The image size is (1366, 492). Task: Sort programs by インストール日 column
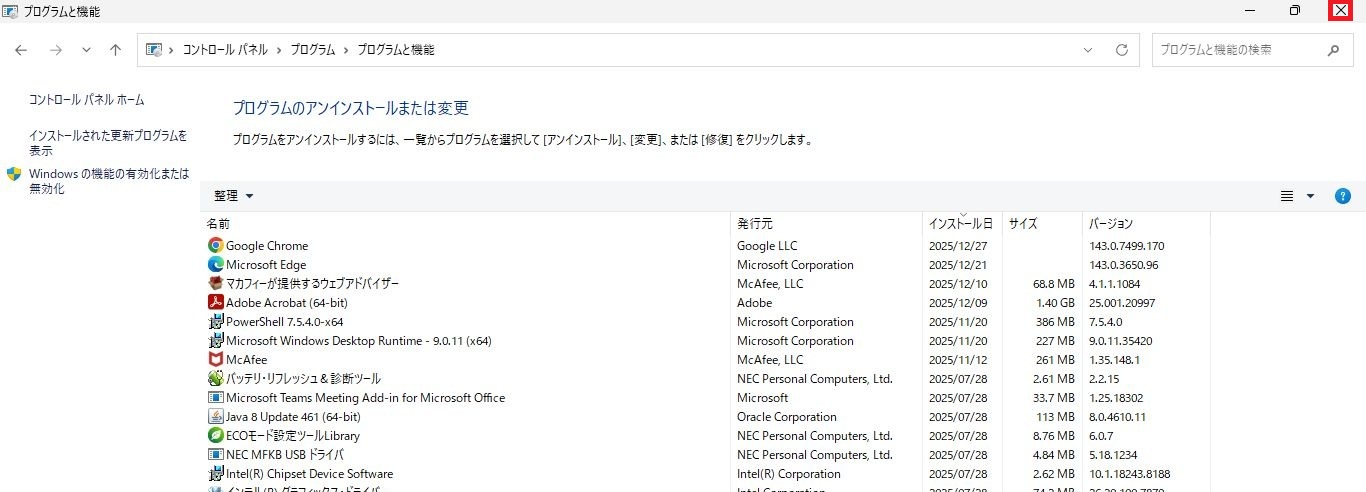tap(960, 224)
